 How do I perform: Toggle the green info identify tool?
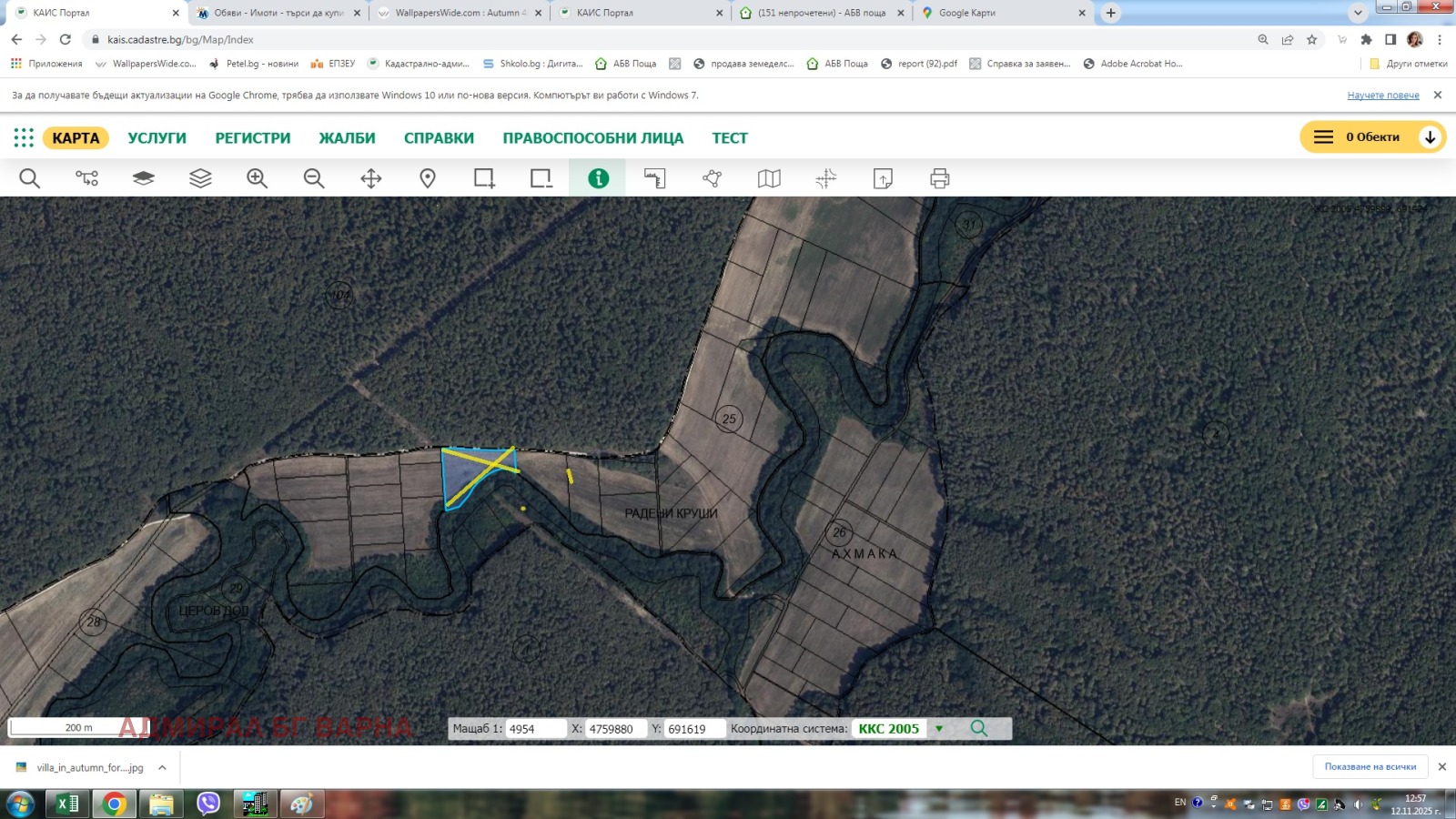(x=598, y=178)
